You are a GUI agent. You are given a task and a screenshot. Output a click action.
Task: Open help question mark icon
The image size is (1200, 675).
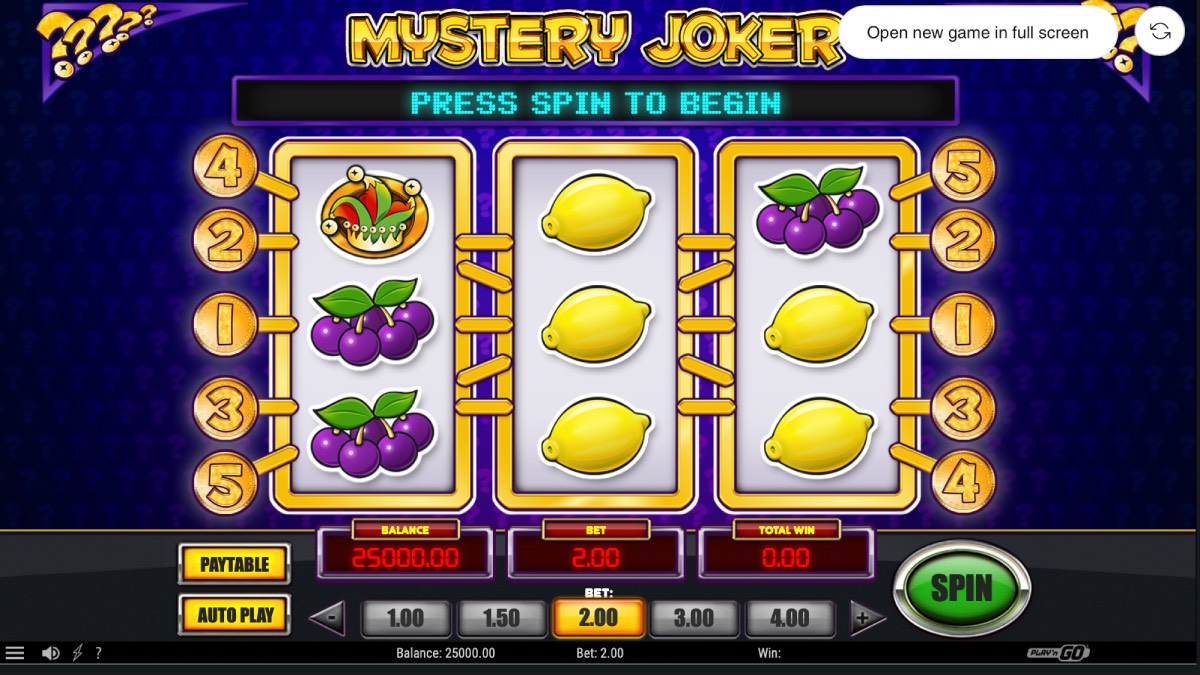(x=98, y=653)
